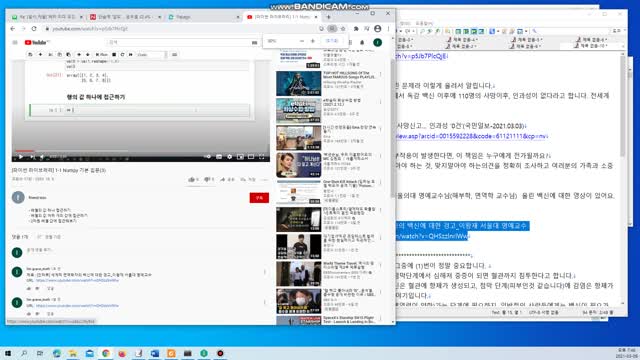The width and height of the screenshot is (640, 360).
Task: Click the magnifier find icon in editor toolbar
Action: pyautogui.click(x=535, y=31)
